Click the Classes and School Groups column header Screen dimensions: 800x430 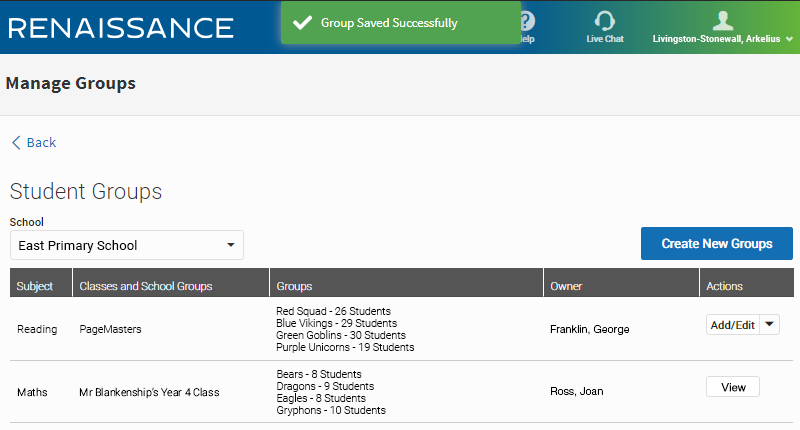coord(171,283)
